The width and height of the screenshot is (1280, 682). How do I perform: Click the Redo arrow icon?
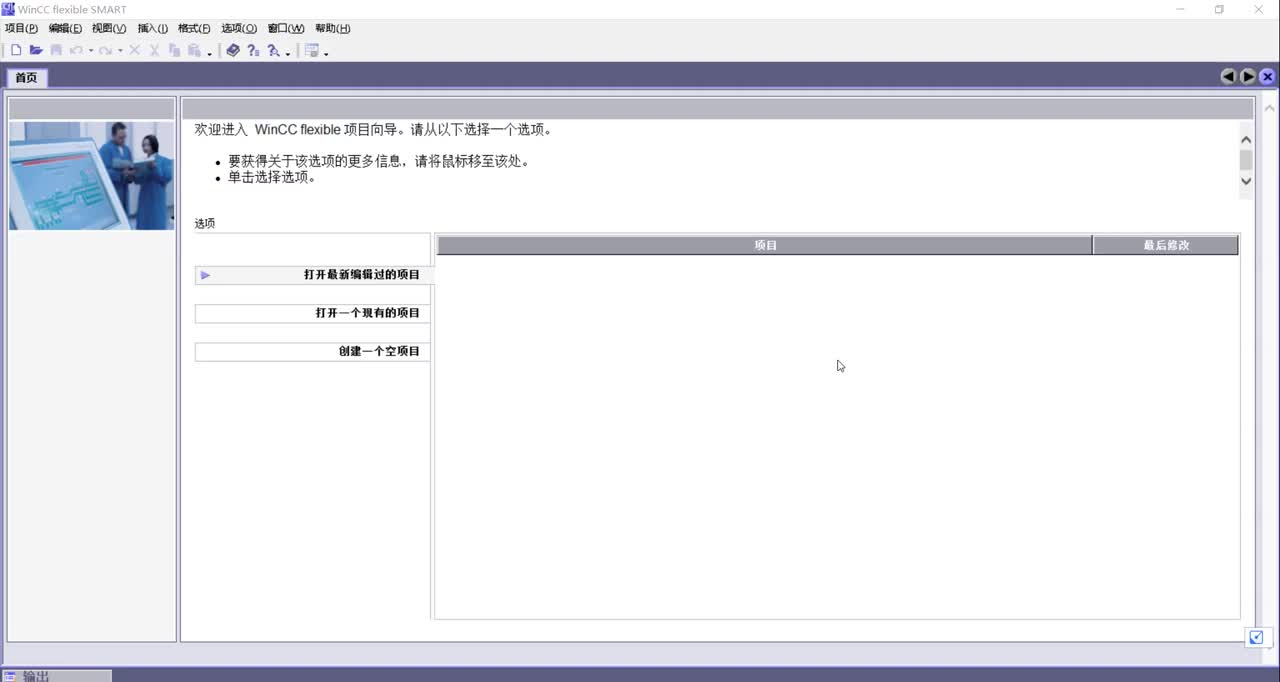105,50
